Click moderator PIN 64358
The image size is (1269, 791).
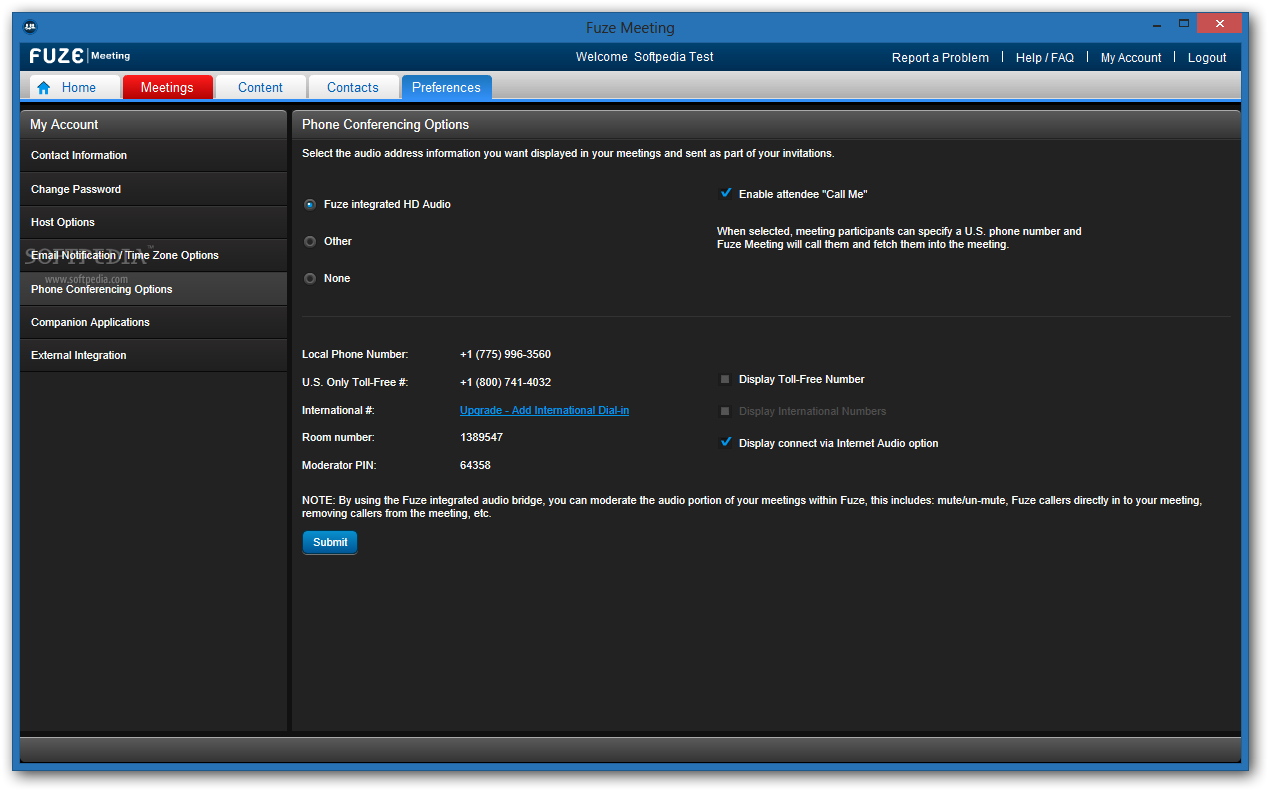point(475,465)
